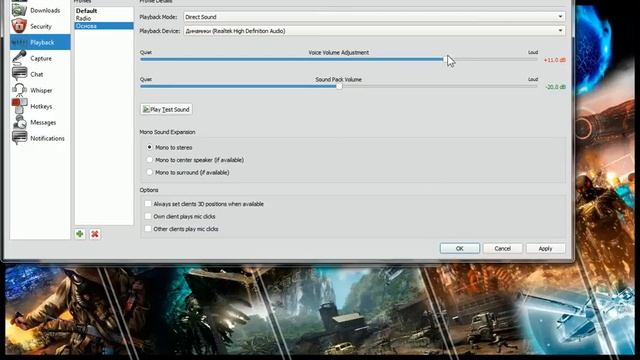
Task: Enable Always set clients 3D positions
Action: click(148, 204)
